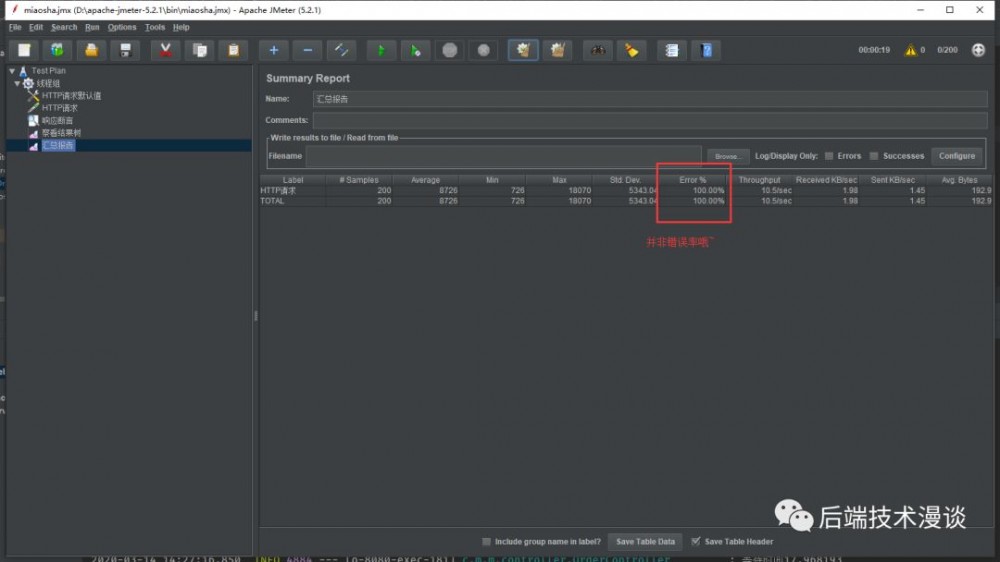Start test without pauses icon
Image resolution: width=1000 pixels, height=562 pixels.
coord(415,50)
